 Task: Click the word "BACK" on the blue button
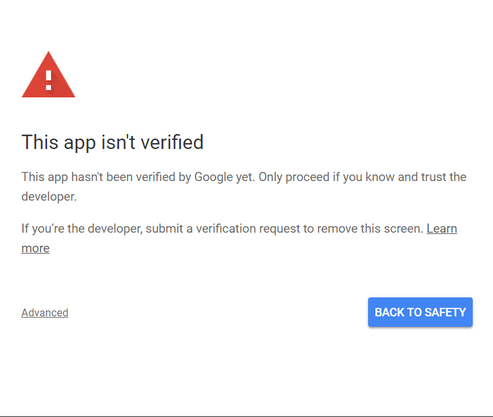(x=389, y=312)
